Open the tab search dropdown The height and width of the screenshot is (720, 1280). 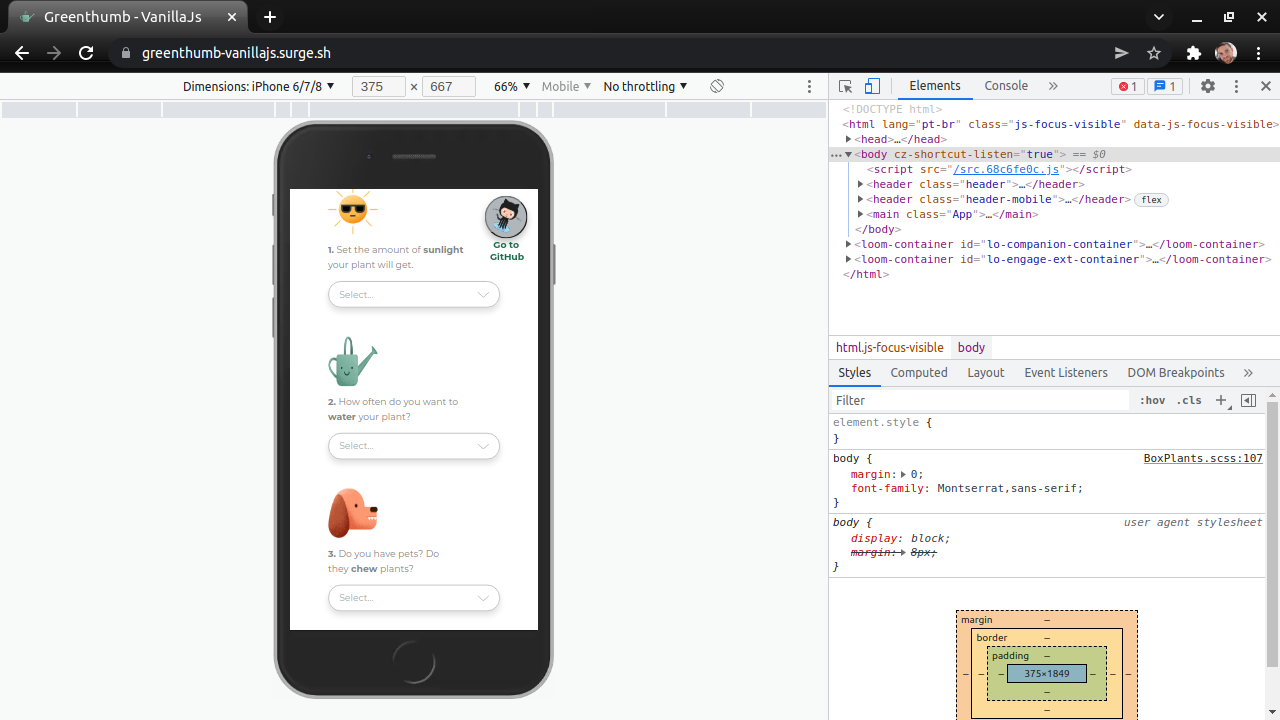pyautogui.click(x=1159, y=17)
